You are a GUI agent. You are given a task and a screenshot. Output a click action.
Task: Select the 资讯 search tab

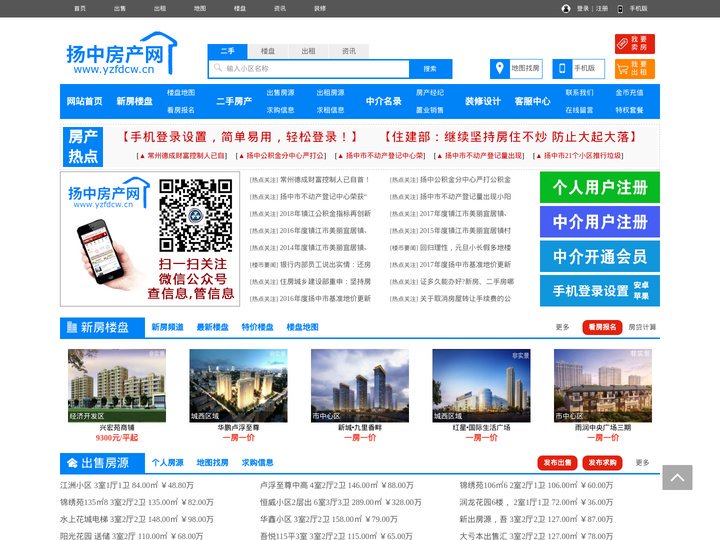349,51
